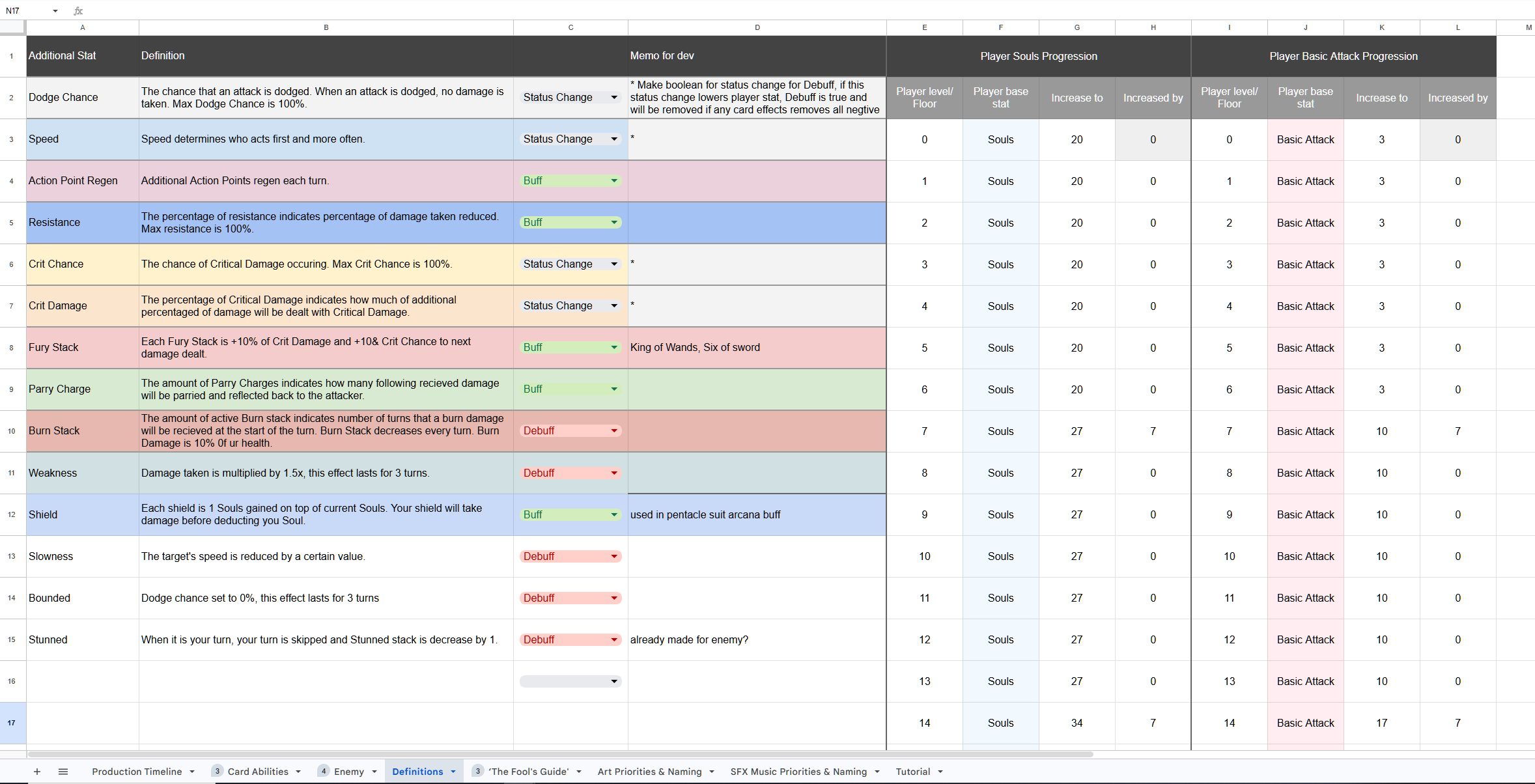
Task: Open 'The Fool's Guide' sheet tab
Action: click(x=528, y=772)
